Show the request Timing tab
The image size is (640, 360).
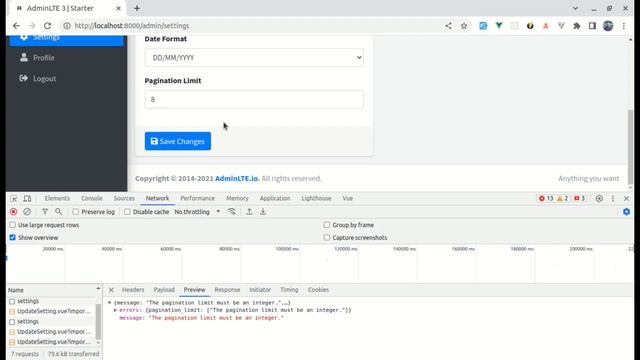pos(289,290)
